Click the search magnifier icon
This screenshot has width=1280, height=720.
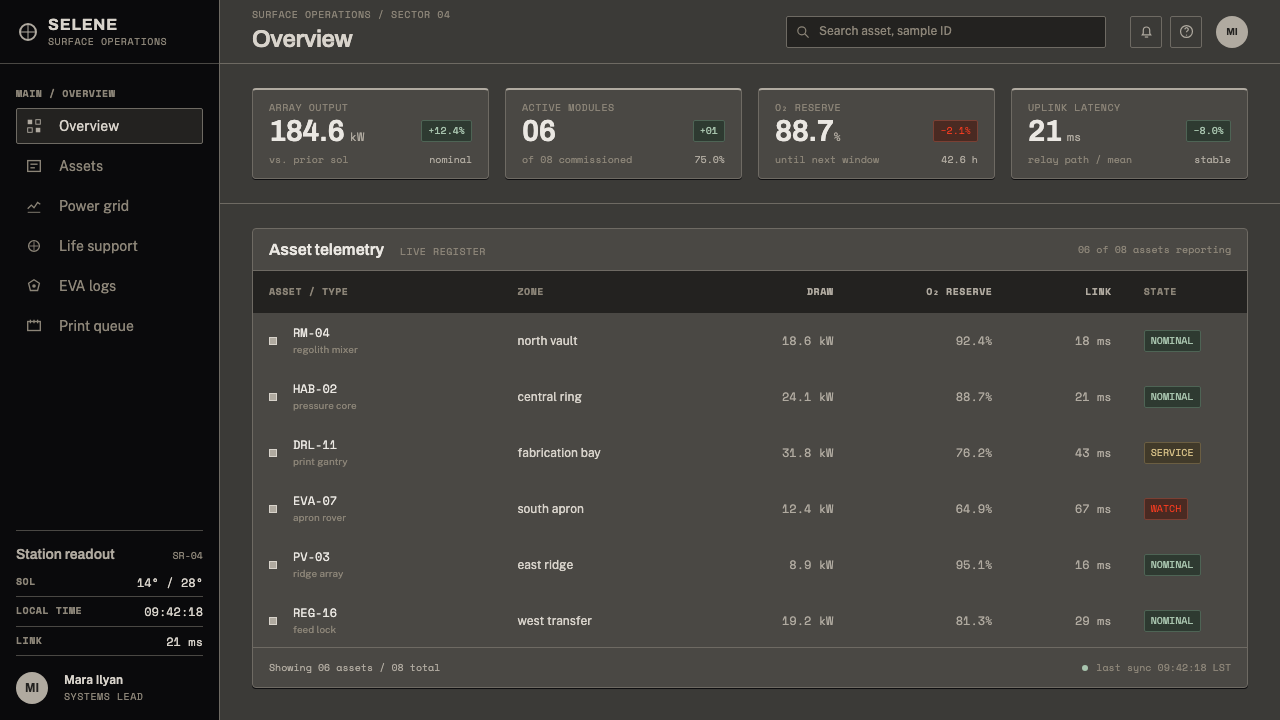pyautogui.click(x=802, y=32)
